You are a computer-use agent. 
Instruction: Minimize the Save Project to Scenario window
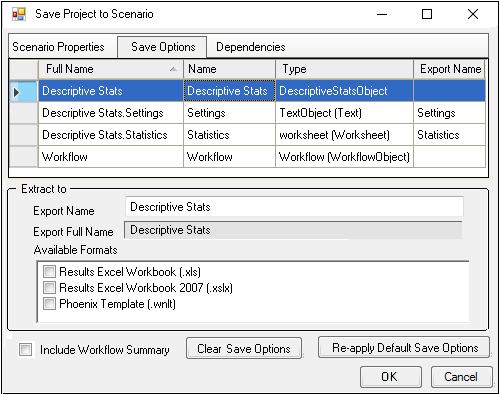click(382, 14)
